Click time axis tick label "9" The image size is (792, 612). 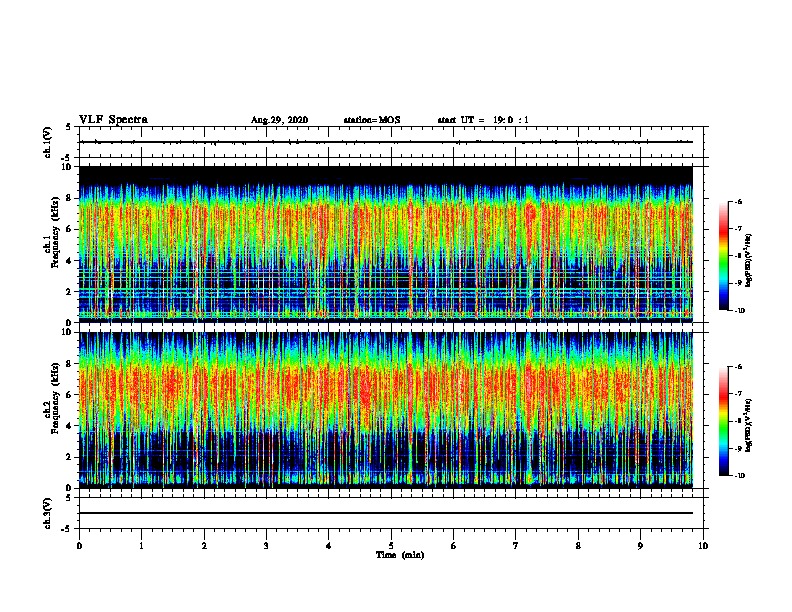click(x=640, y=546)
